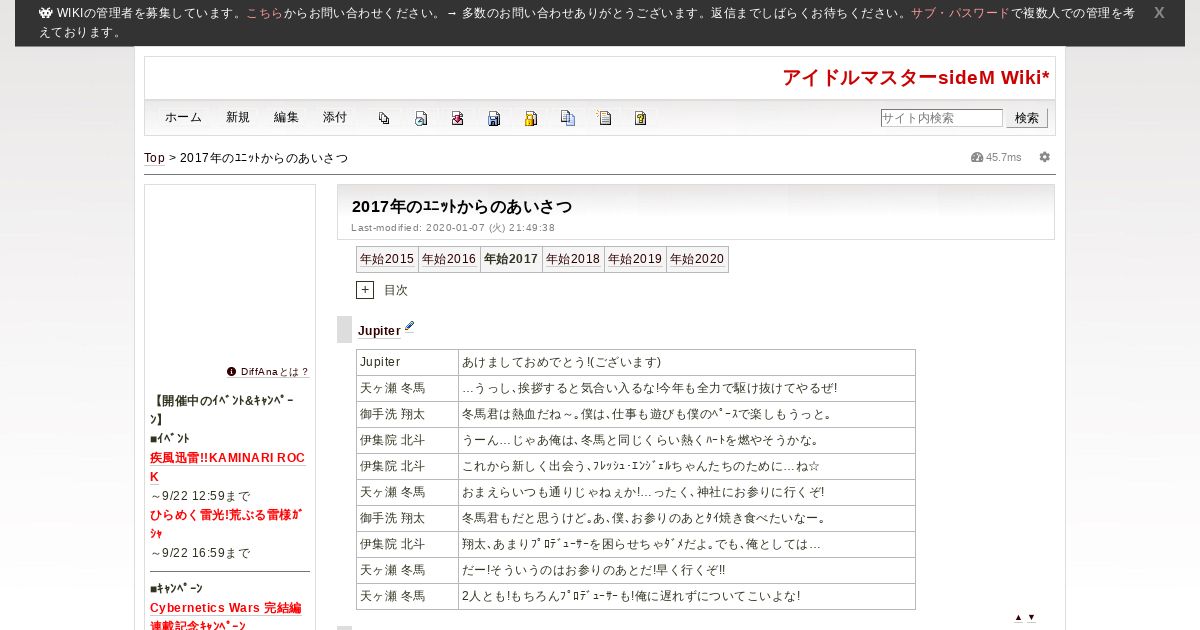Close the admin recruitment banner with X
The width and height of the screenshot is (1200, 630).
pos(1159,13)
